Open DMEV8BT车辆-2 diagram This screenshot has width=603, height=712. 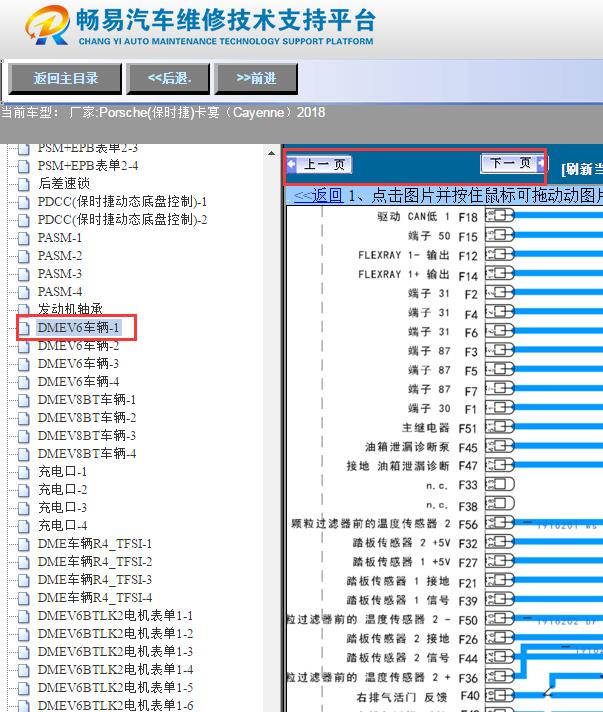point(87,417)
